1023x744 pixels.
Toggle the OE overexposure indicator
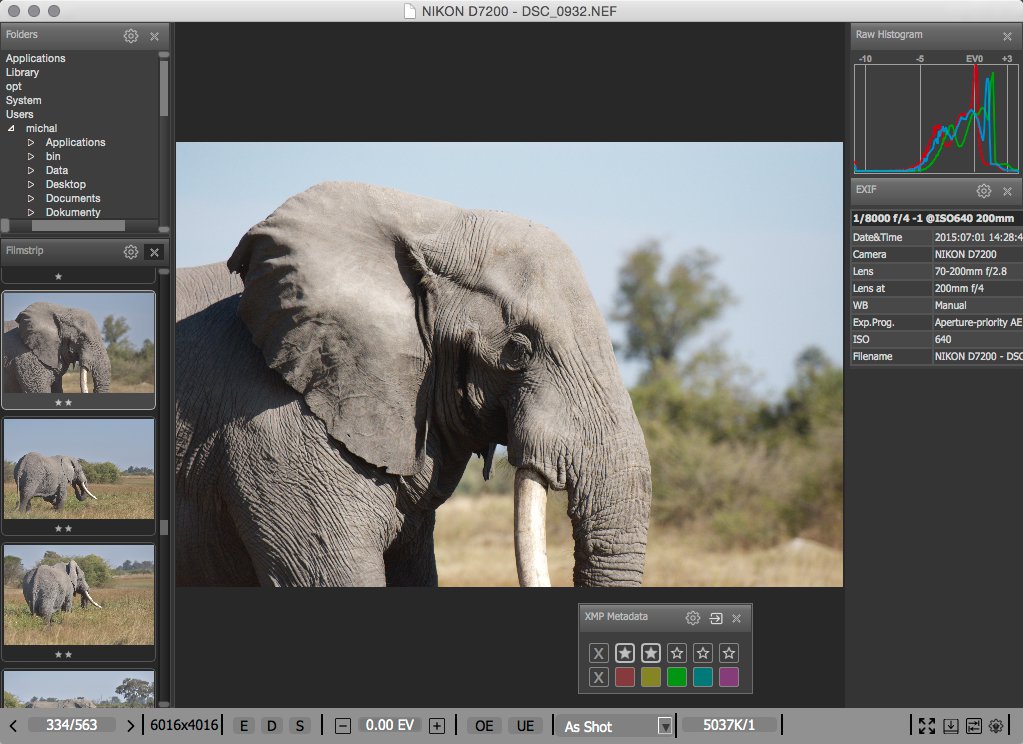coord(484,726)
